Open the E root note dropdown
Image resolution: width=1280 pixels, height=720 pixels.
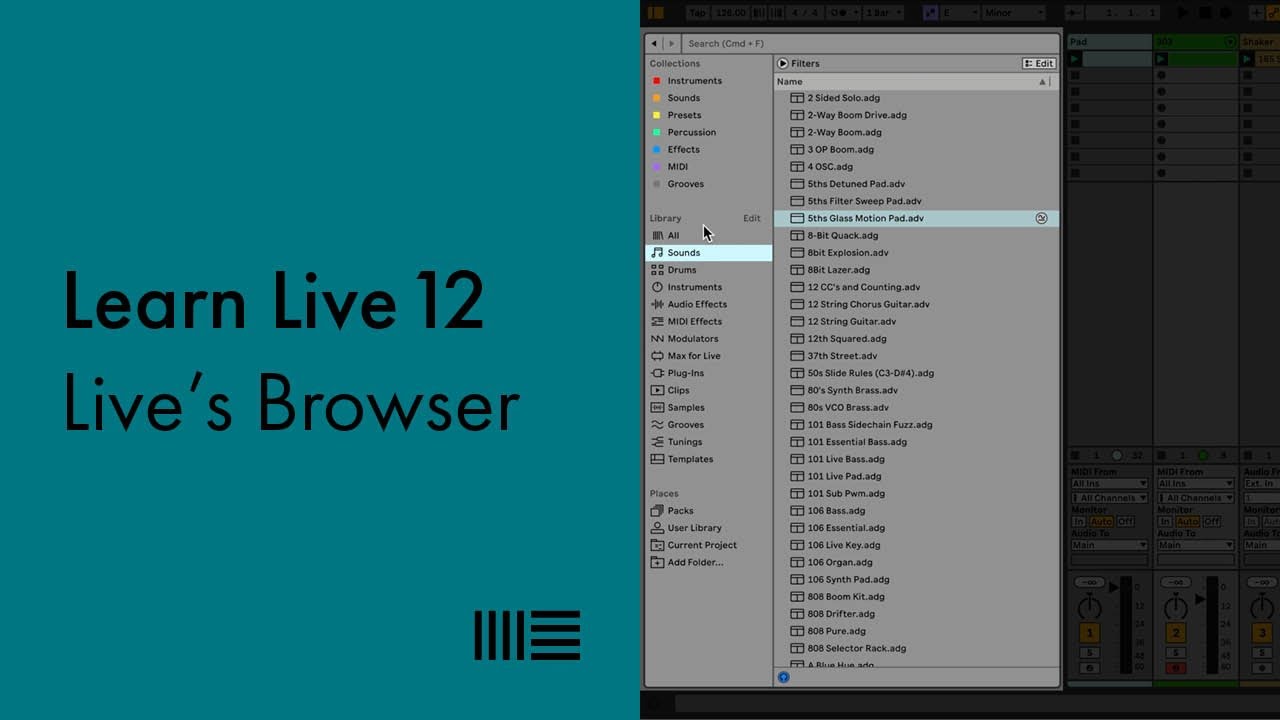958,13
